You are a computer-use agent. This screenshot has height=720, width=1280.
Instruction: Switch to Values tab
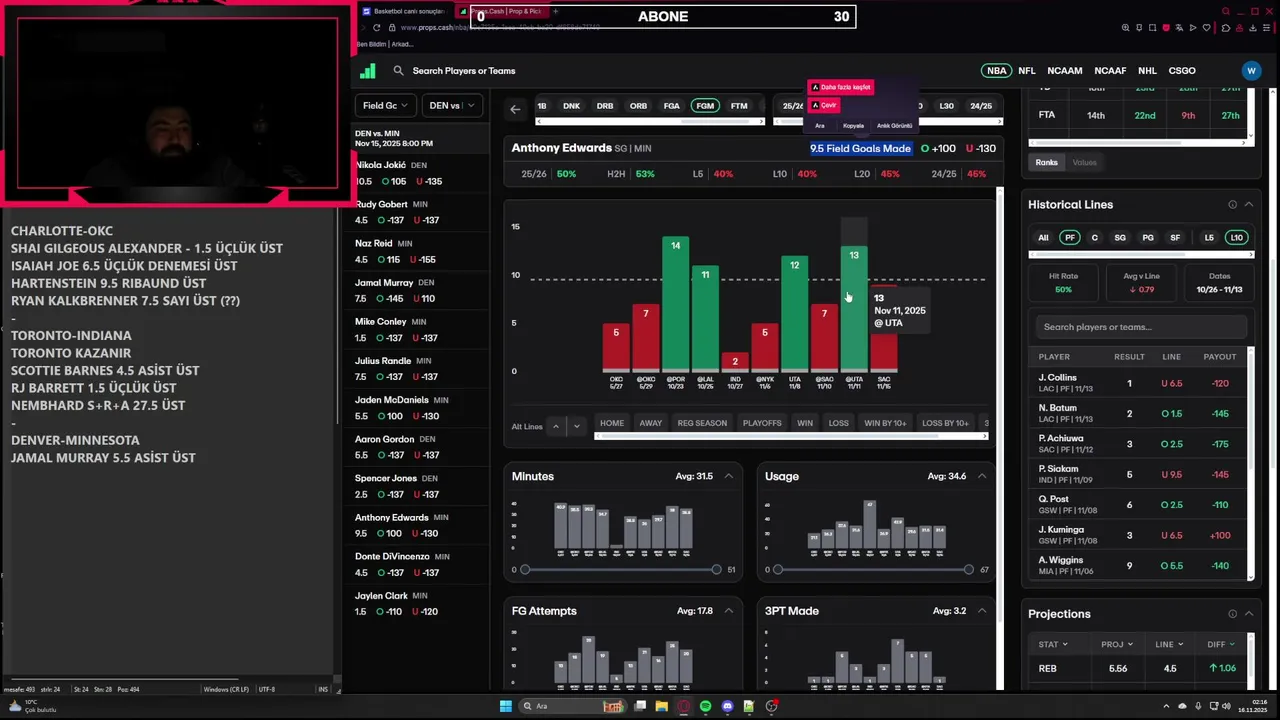(1084, 162)
